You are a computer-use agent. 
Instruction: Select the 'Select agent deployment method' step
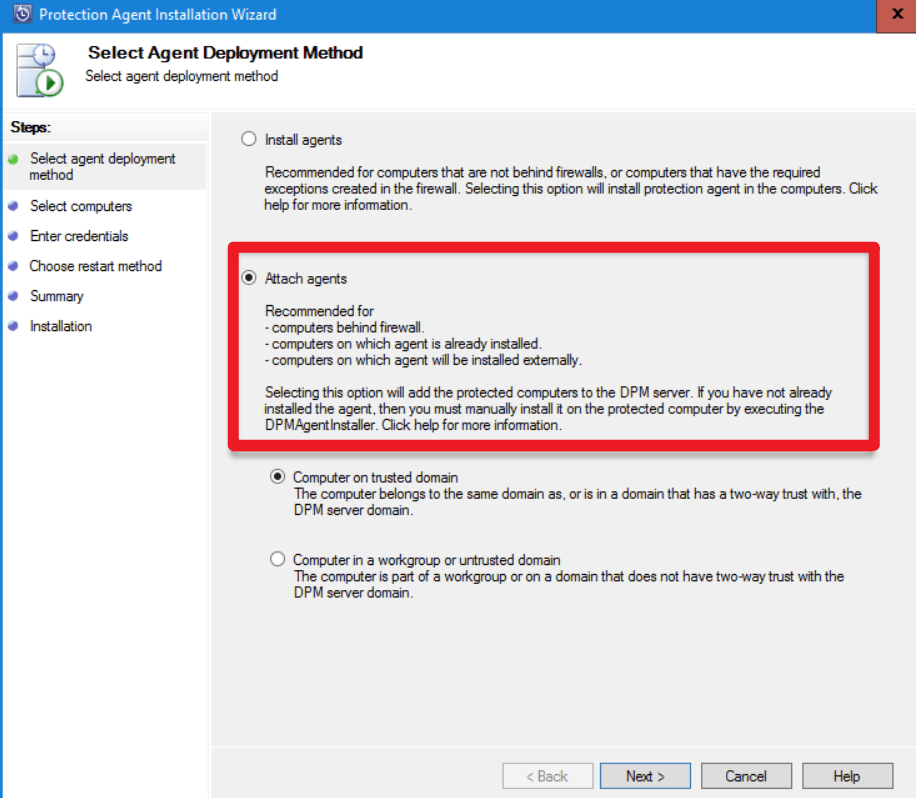102,166
